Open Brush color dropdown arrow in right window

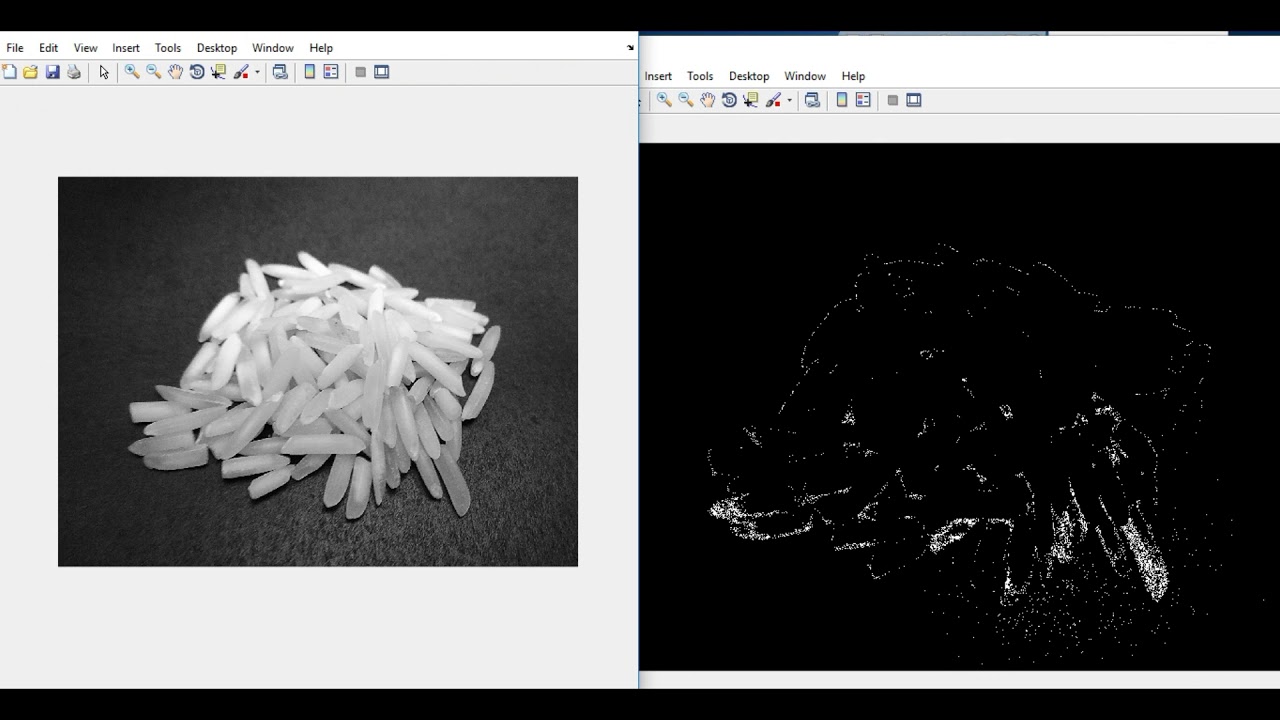pyautogui.click(x=789, y=100)
